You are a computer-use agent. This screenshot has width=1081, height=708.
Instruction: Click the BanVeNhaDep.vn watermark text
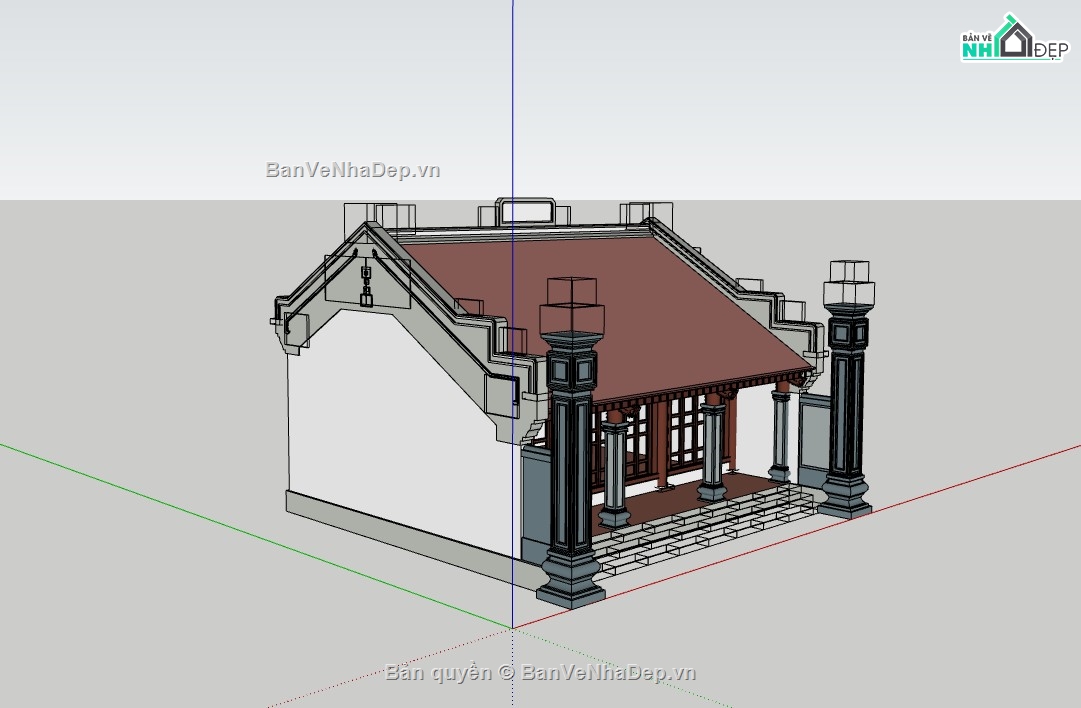pyautogui.click(x=352, y=170)
